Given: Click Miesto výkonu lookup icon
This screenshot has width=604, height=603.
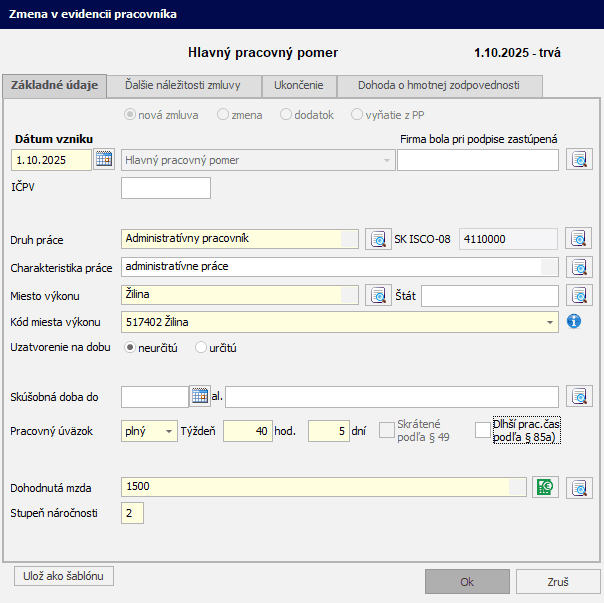Looking at the screenshot, I should (377, 295).
